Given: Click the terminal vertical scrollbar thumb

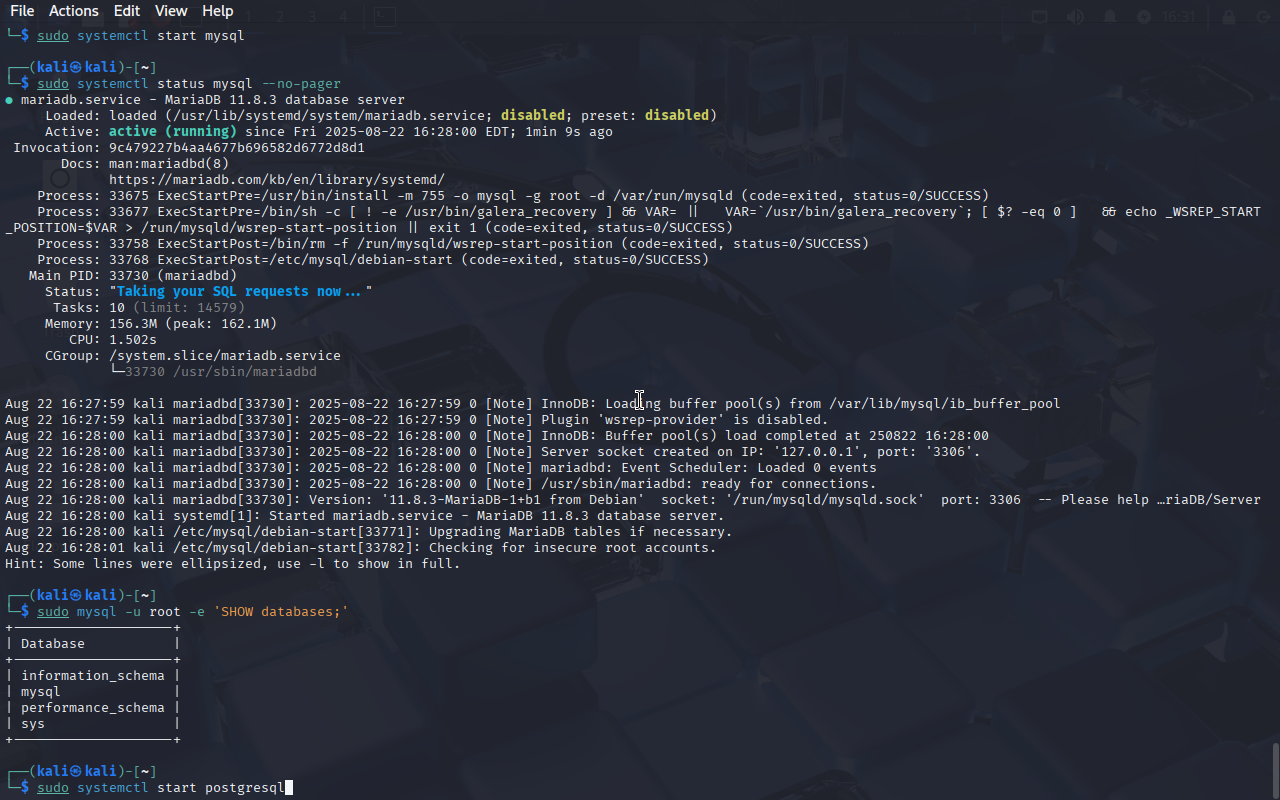Looking at the screenshot, I should click(1275, 770).
